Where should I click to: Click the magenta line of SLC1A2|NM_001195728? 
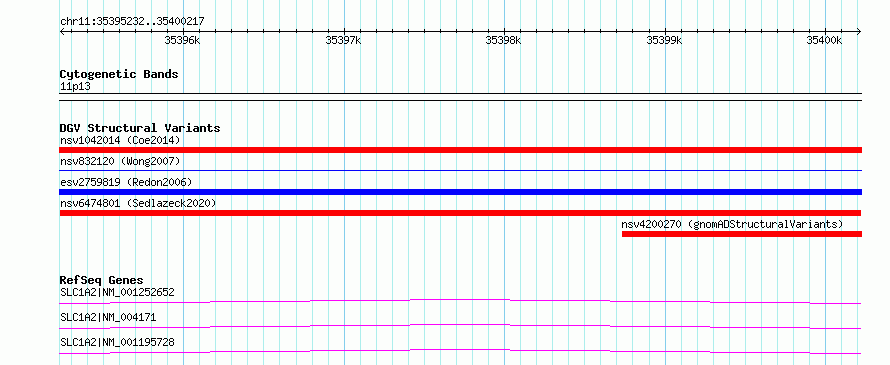(x=460, y=351)
